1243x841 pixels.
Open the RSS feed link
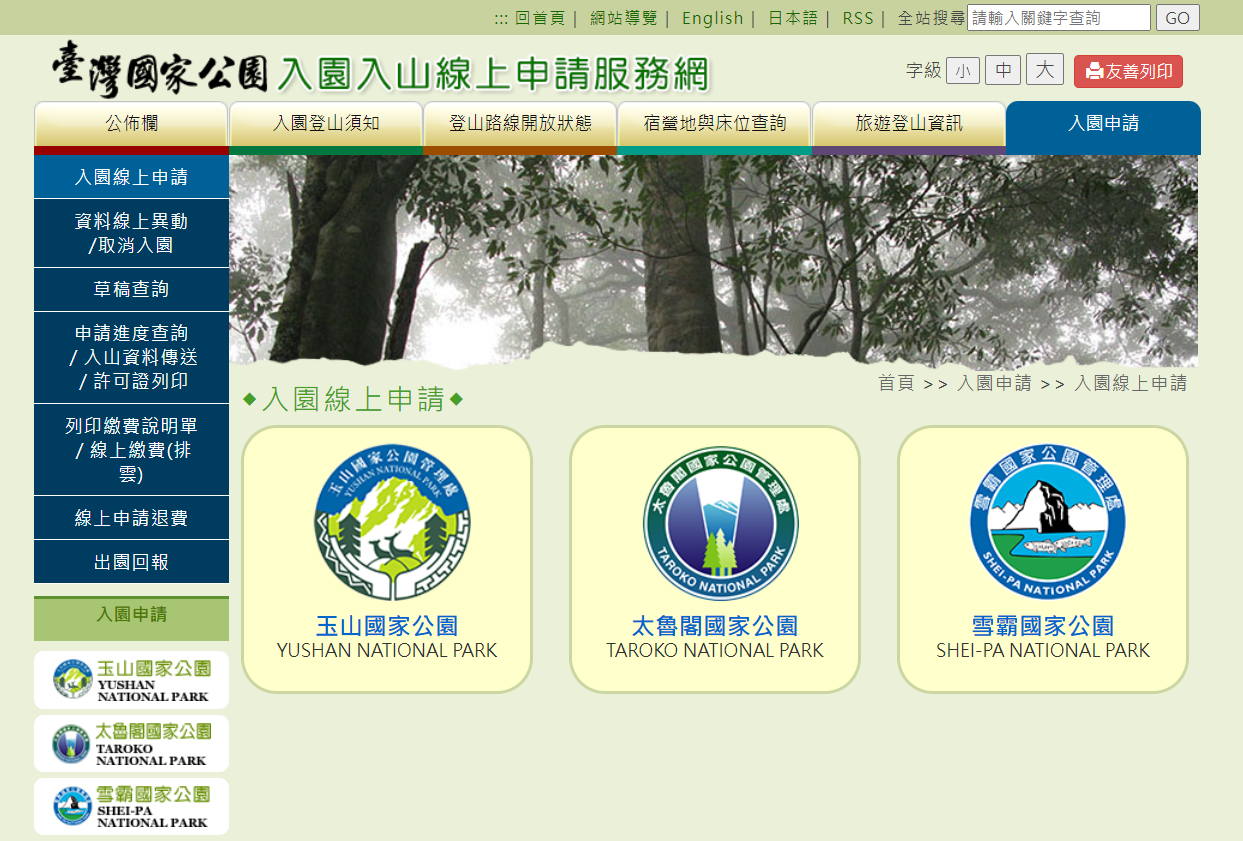[x=858, y=18]
